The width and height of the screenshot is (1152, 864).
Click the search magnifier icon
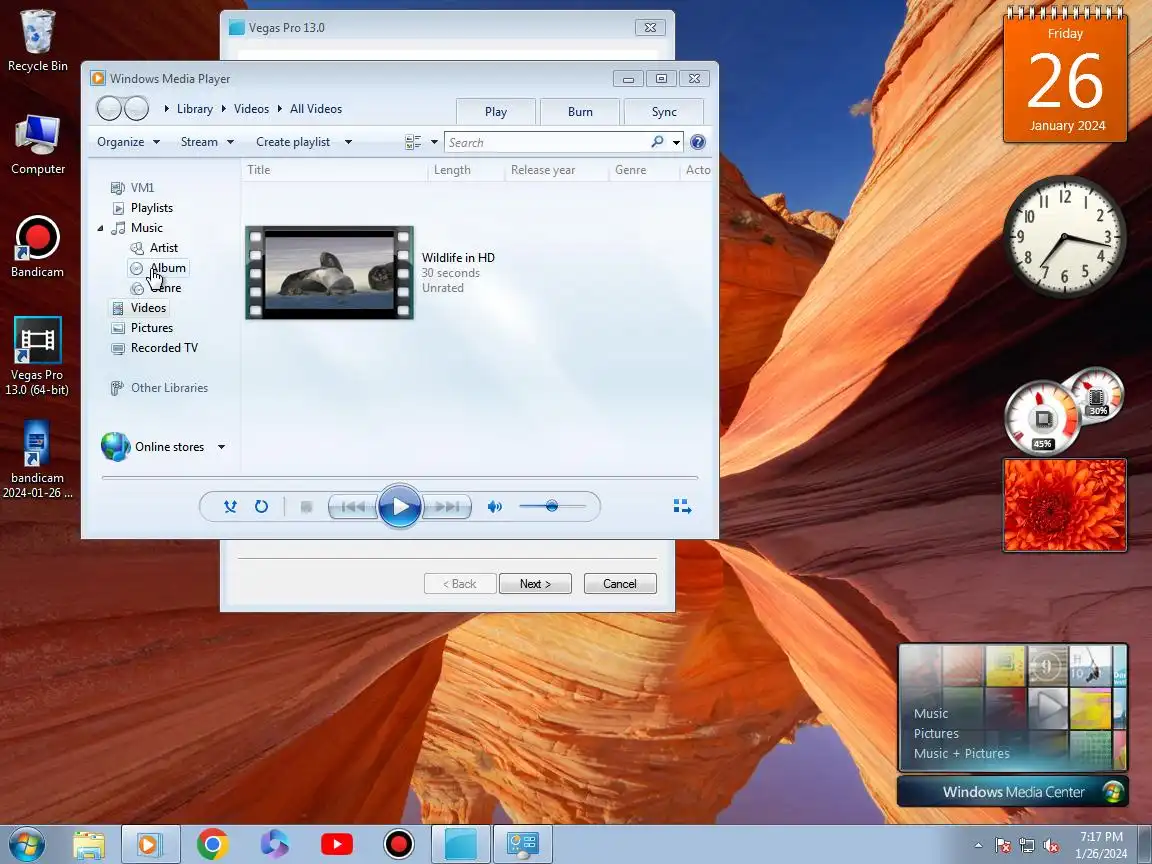point(658,142)
